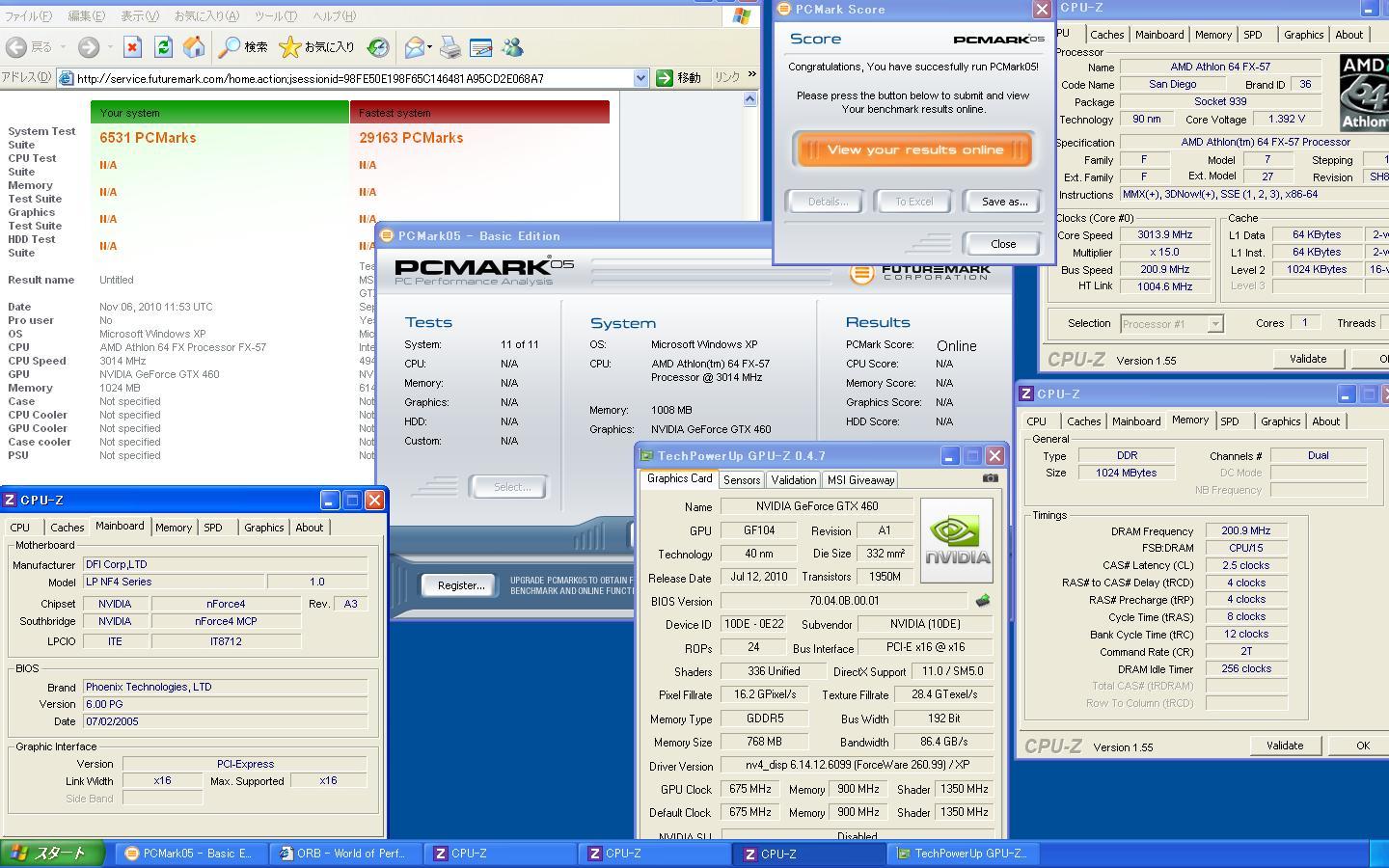Close the PCMark Score dialog with the Close button
The width and height of the screenshot is (1389, 868).
coord(1003,244)
